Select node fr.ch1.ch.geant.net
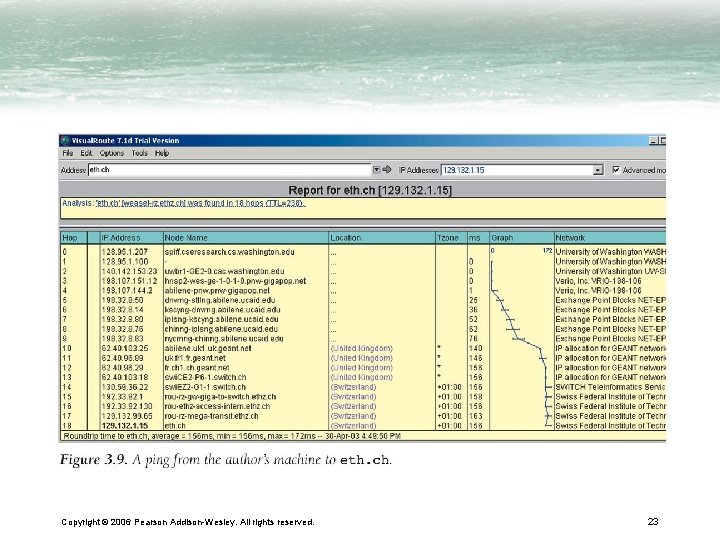 click(x=197, y=368)
